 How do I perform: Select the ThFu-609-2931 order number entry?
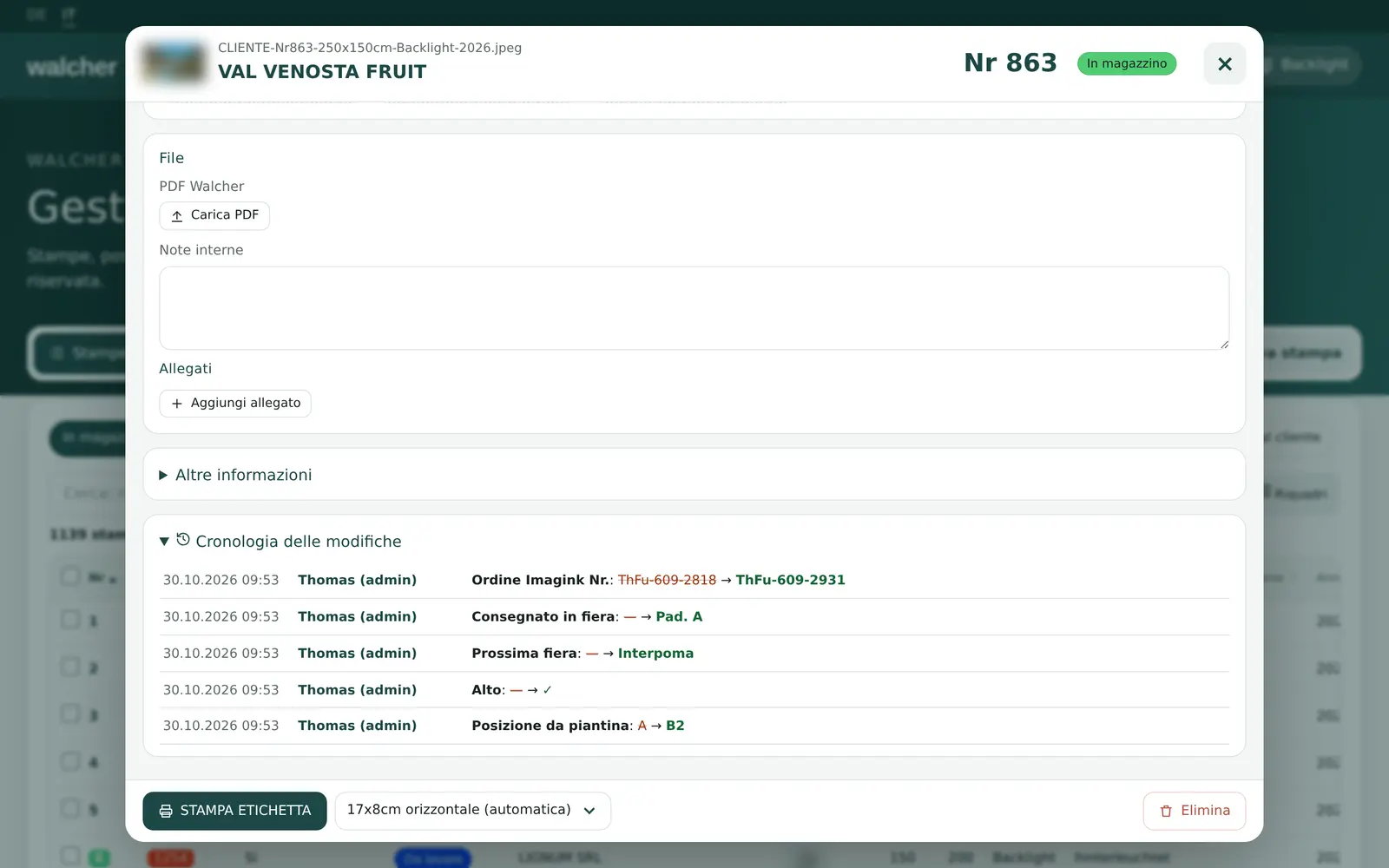pos(790,580)
